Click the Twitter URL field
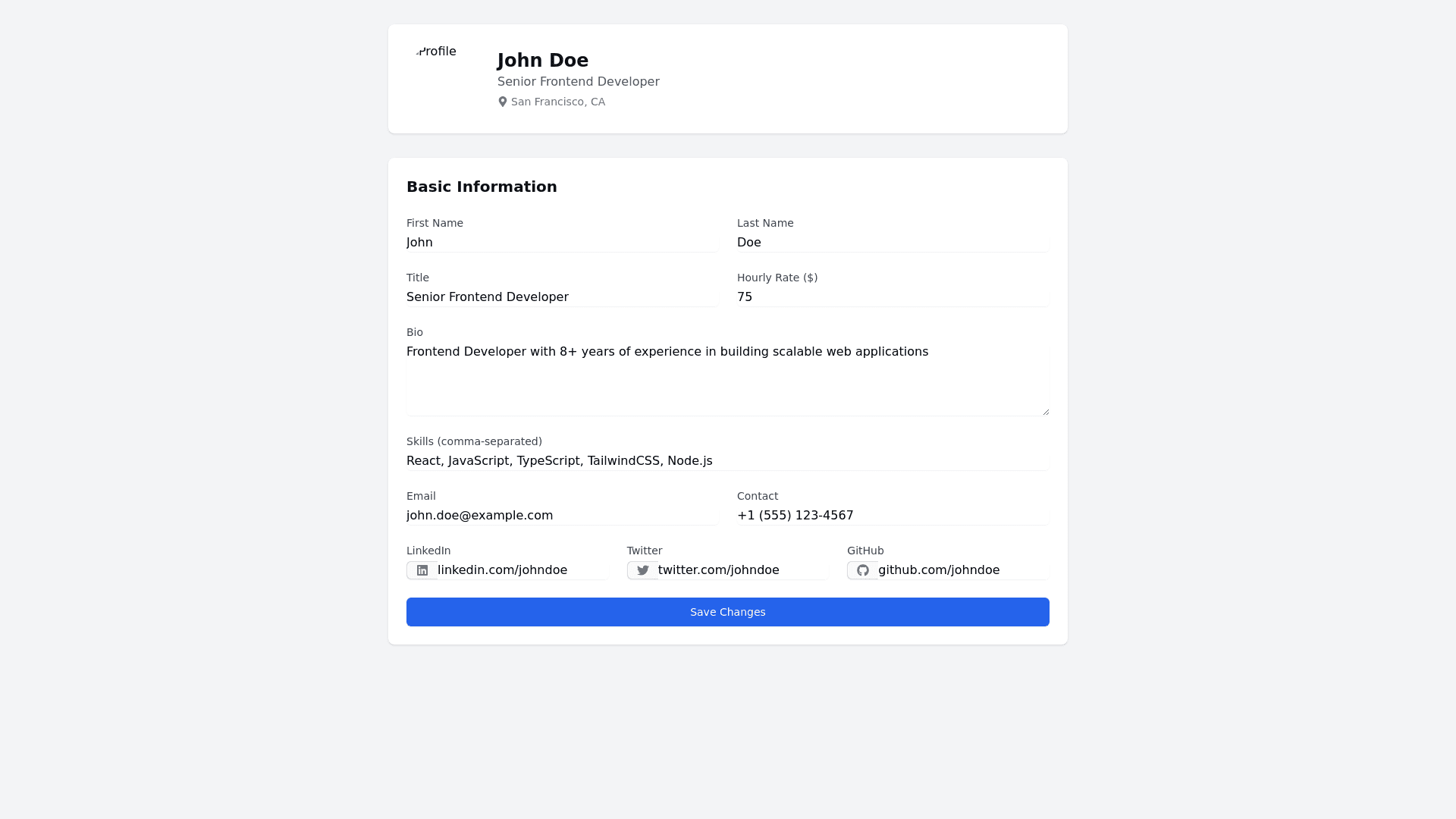Screen dimensions: 1456x819 (742, 570)
